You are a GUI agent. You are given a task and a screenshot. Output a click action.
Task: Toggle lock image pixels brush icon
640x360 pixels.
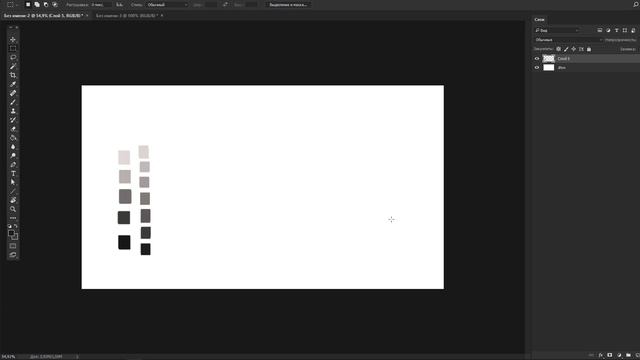566,49
